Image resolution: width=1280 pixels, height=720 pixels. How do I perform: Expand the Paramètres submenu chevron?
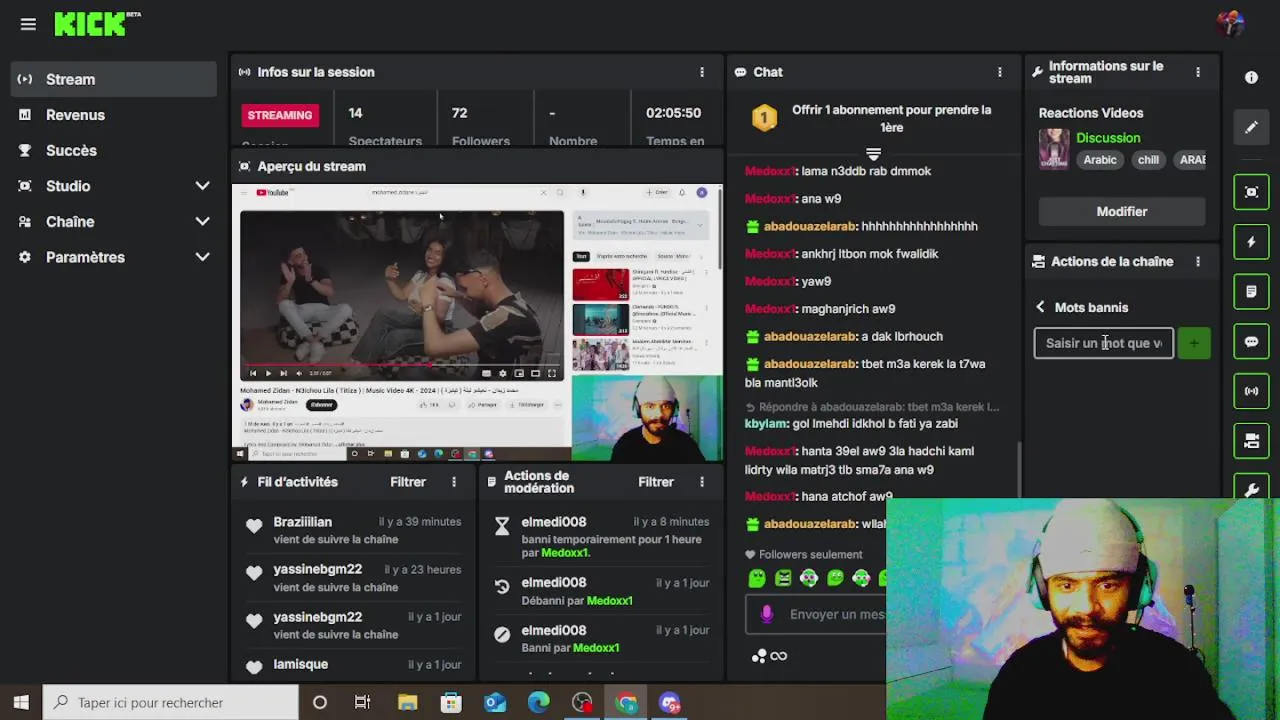pos(202,257)
